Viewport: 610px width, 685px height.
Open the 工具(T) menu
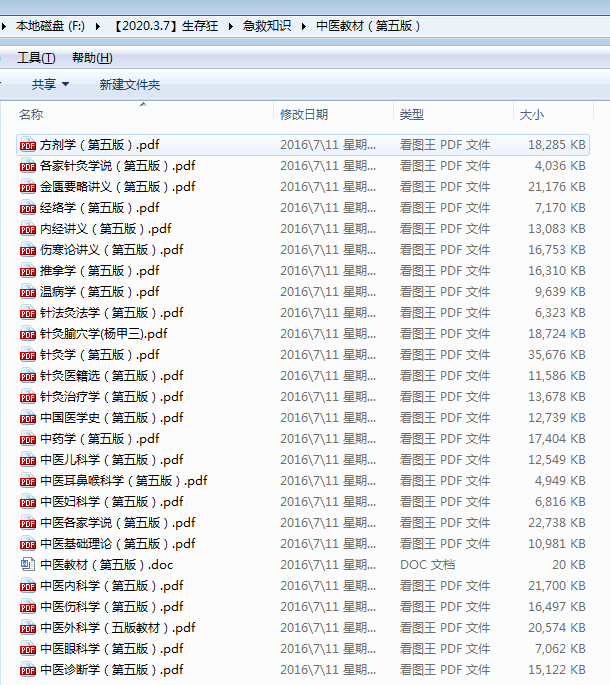click(36, 58)
